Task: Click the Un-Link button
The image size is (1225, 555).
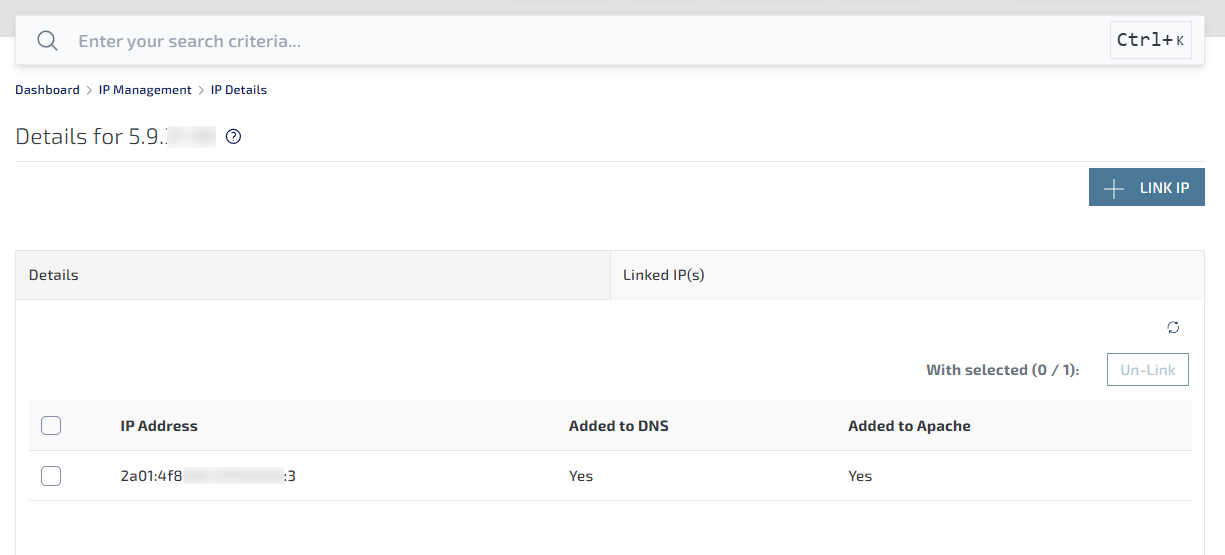Action: tap(1147, 370)
